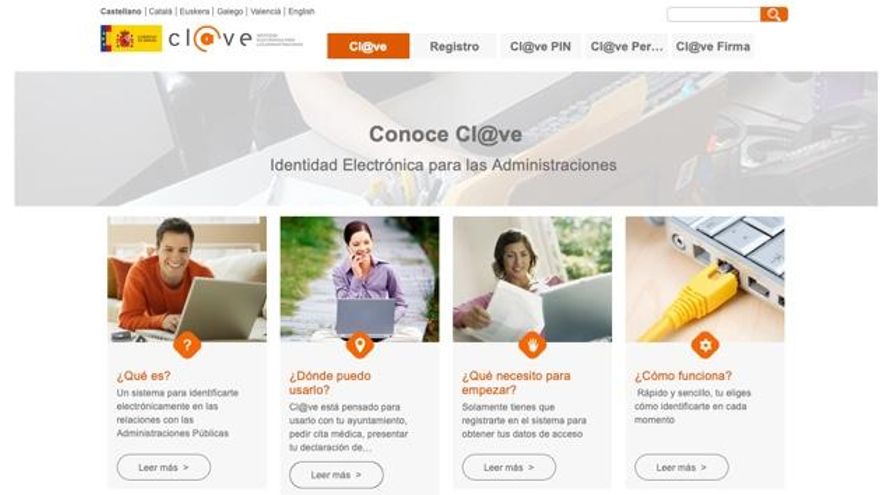Viewport: 880px width, 495px height.
Task: Click the yellow ethernet cable image
Action: coord(705,279)
